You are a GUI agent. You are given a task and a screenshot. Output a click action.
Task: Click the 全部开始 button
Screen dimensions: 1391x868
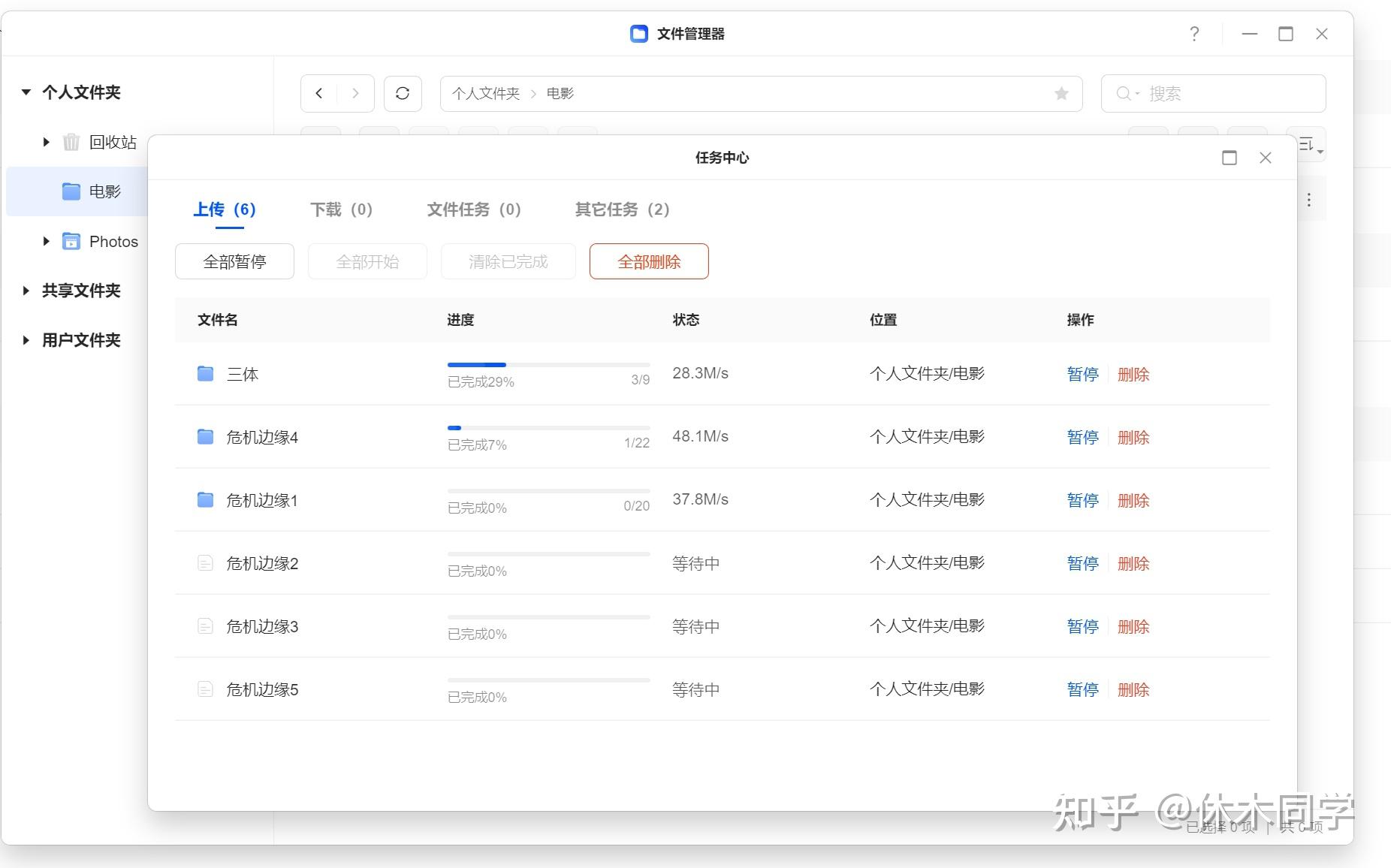[367, 261]
